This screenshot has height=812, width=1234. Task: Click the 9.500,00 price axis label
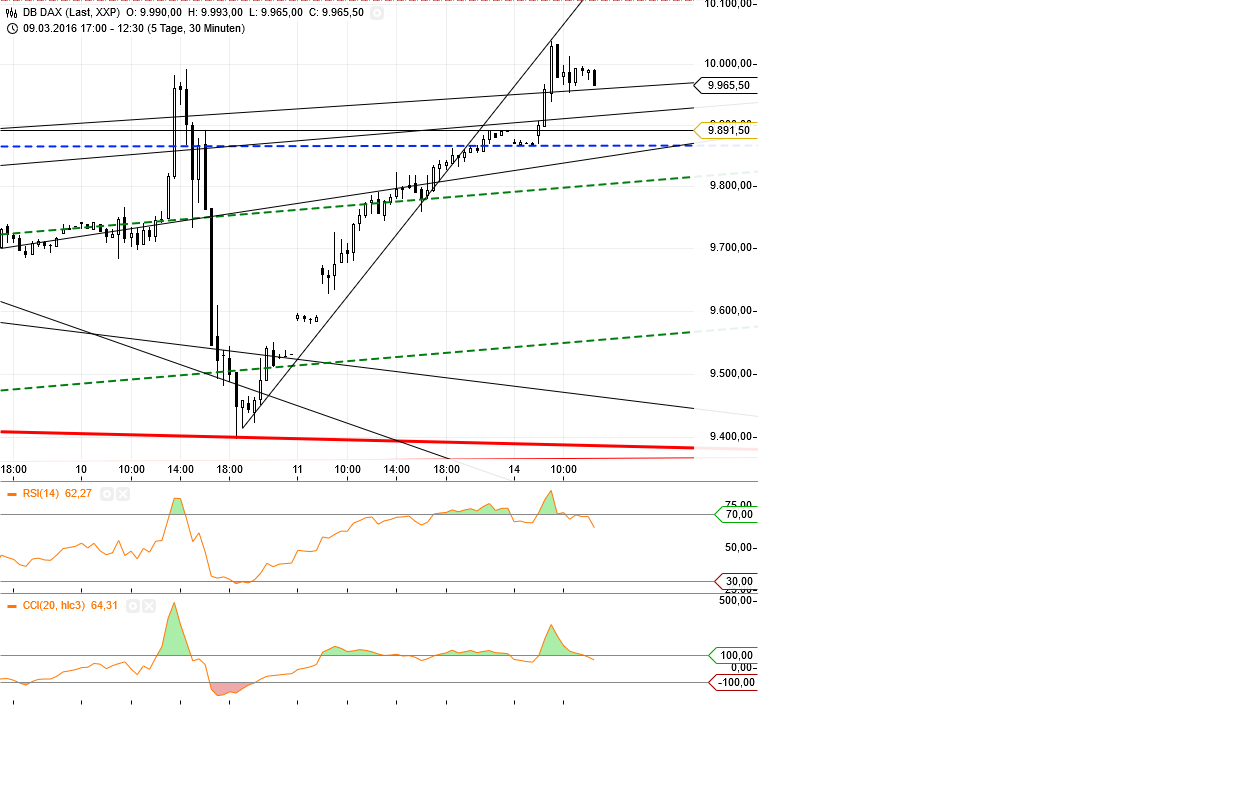click(x=732, y=374)
